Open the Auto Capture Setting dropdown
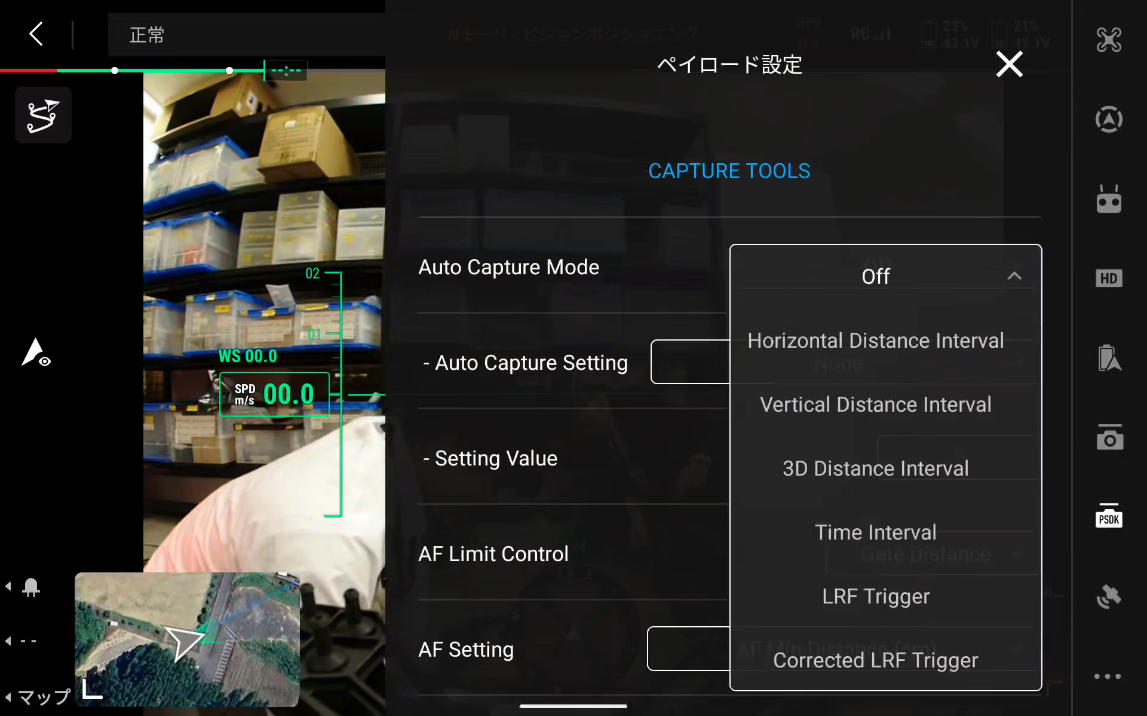 pos(690,361)
